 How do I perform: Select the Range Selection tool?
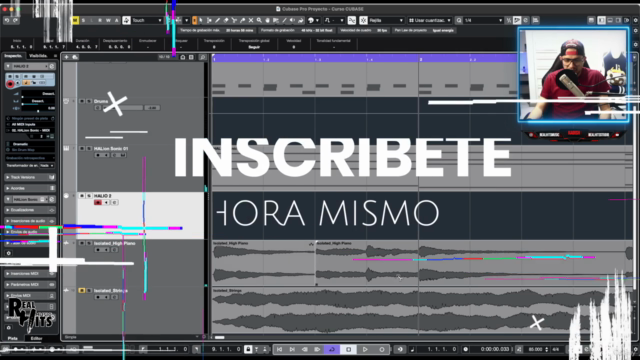[x=209, y=20]
